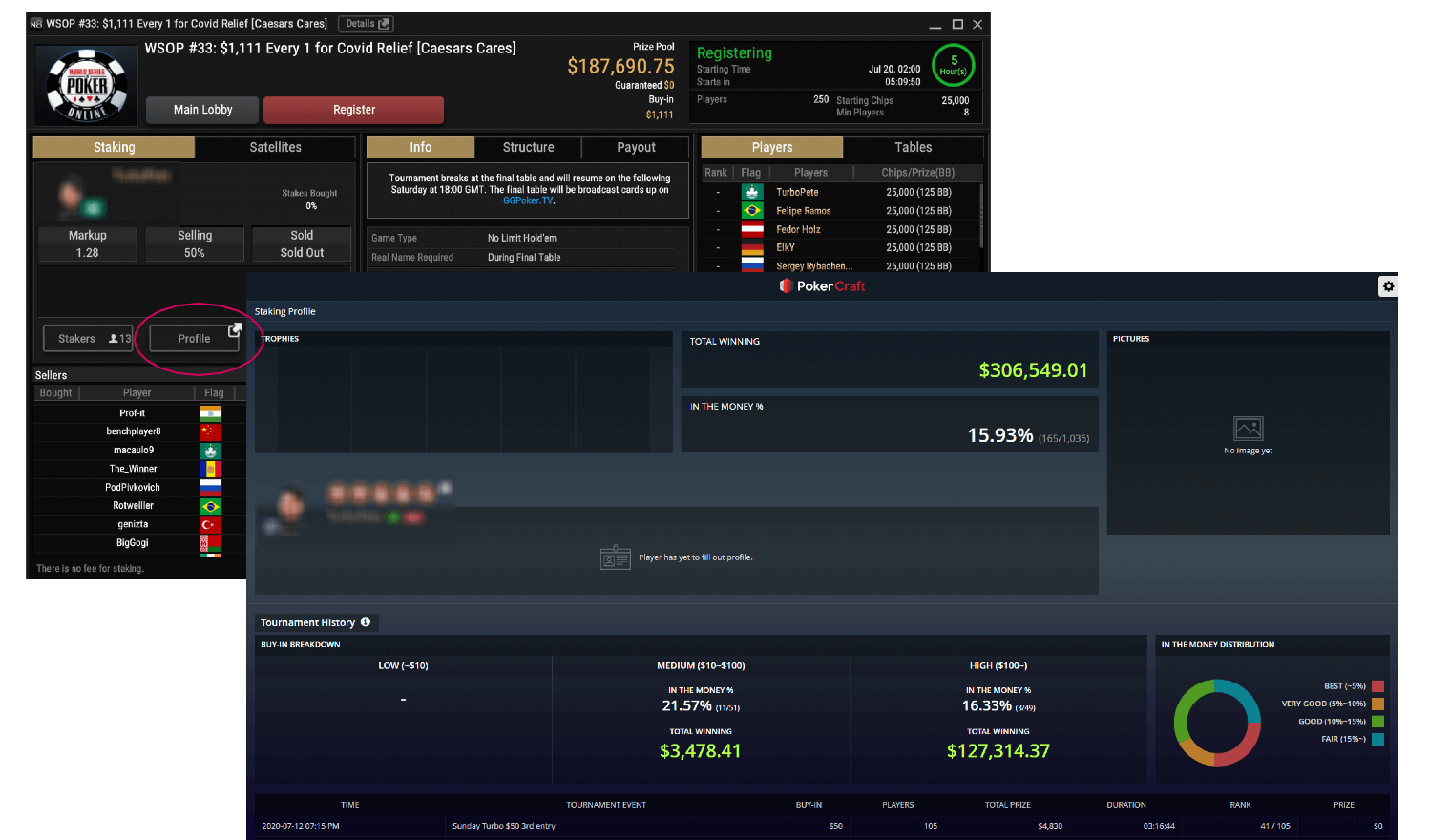Click the in-the-money donut chart

[x=1217, y=723]
